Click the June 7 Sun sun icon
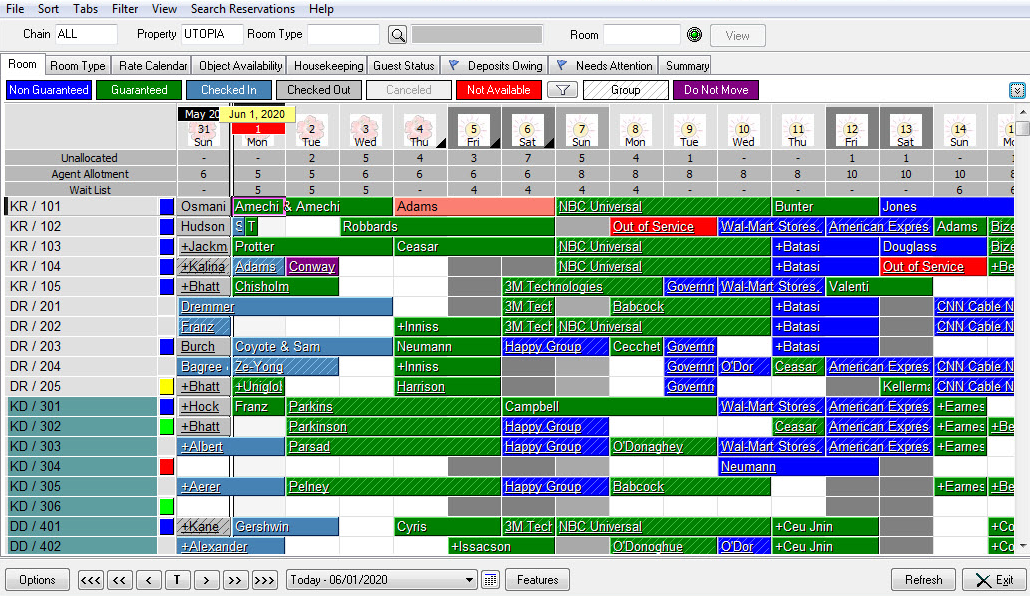1030x596 pixels. (581, 128)
